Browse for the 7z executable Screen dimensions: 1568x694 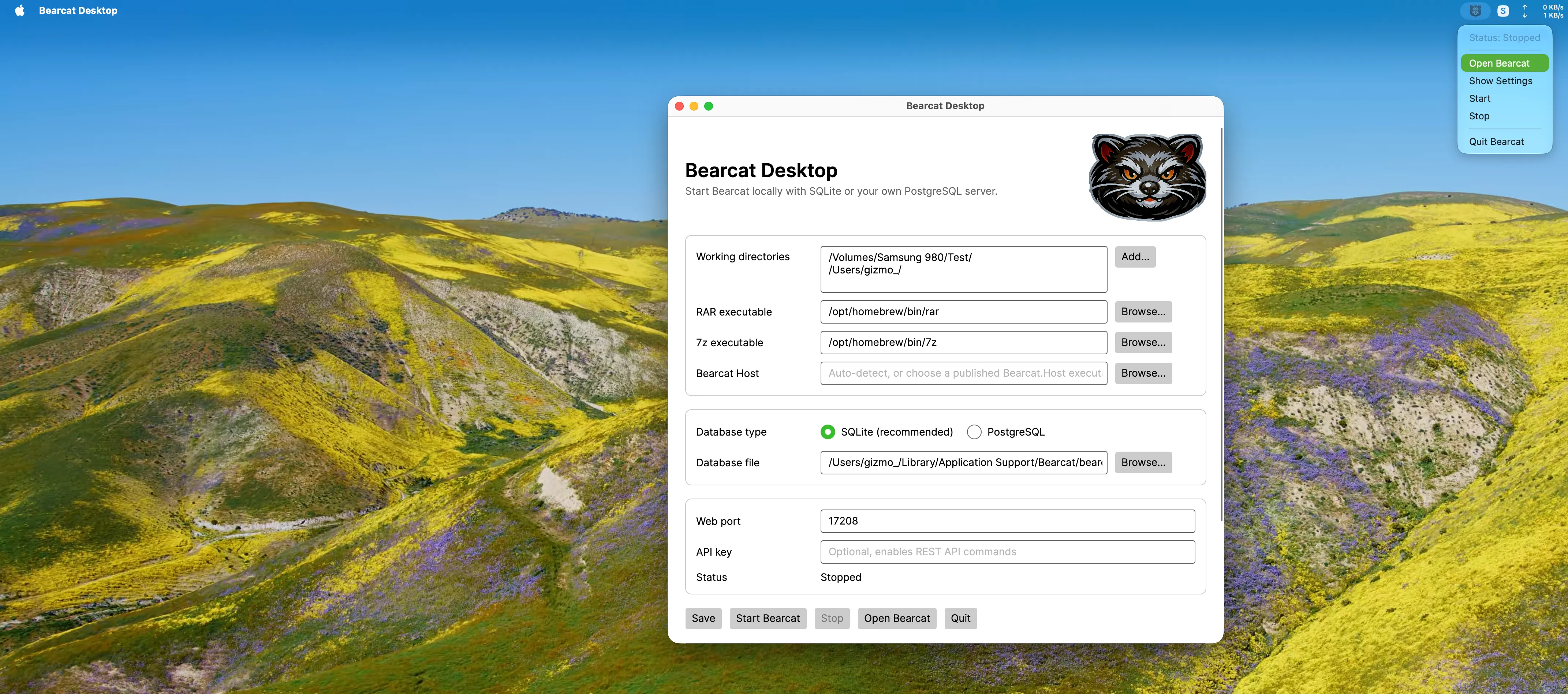pos(1143,343)
